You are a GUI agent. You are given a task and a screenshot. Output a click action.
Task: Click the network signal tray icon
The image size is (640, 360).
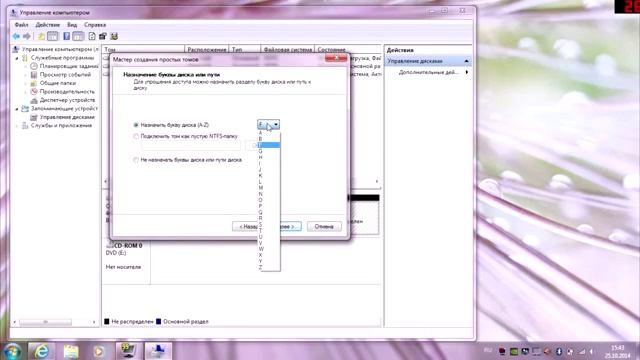[582, 351]
